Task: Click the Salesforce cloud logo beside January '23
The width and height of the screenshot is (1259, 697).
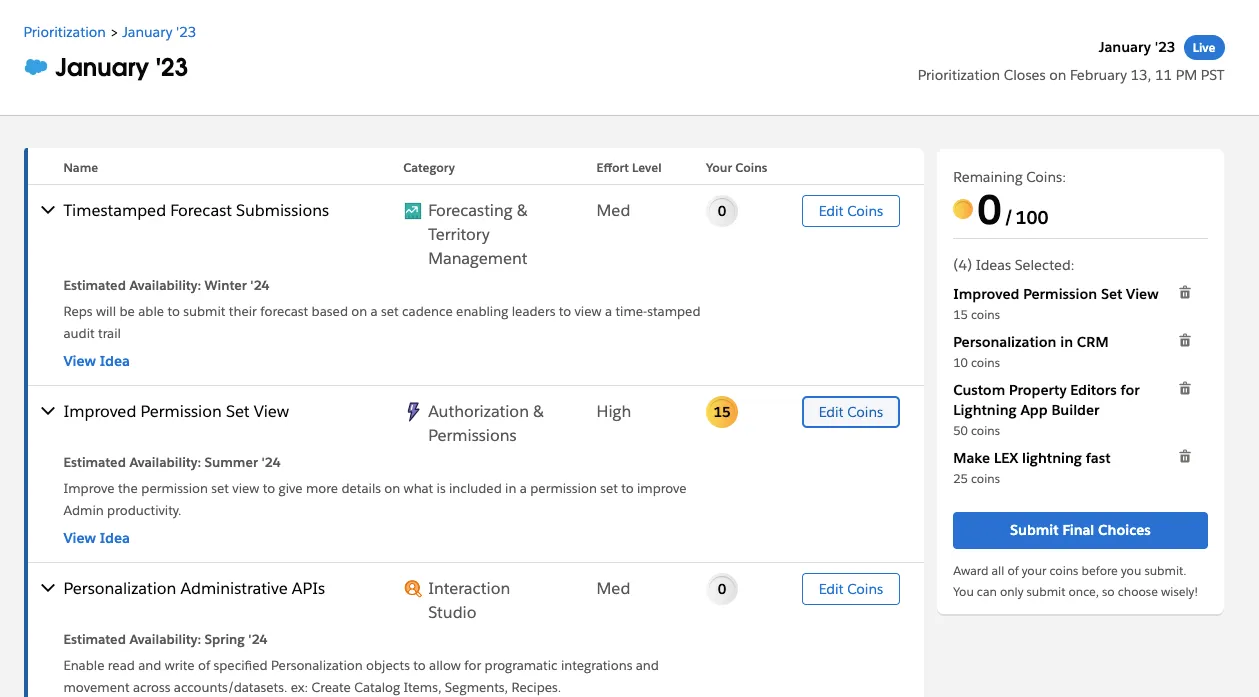Action: [x=36, y=67]
